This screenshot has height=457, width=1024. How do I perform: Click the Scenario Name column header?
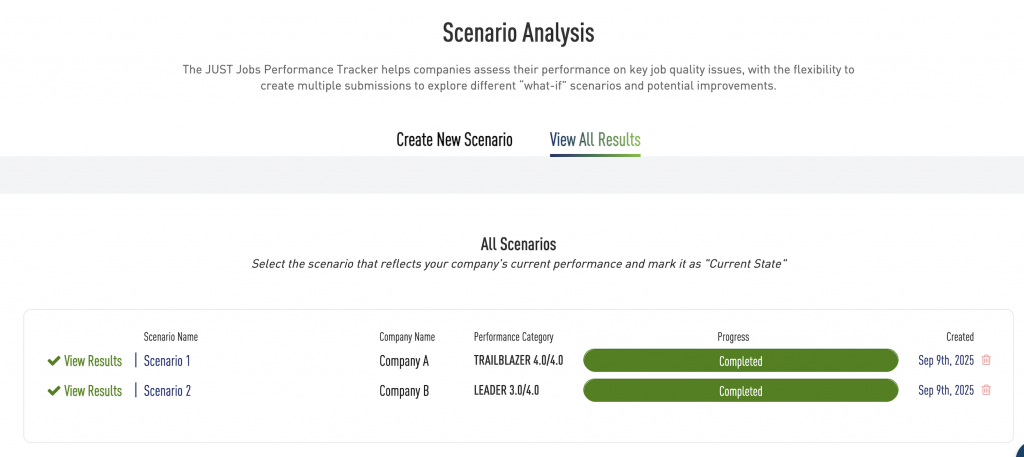point(170,337)
